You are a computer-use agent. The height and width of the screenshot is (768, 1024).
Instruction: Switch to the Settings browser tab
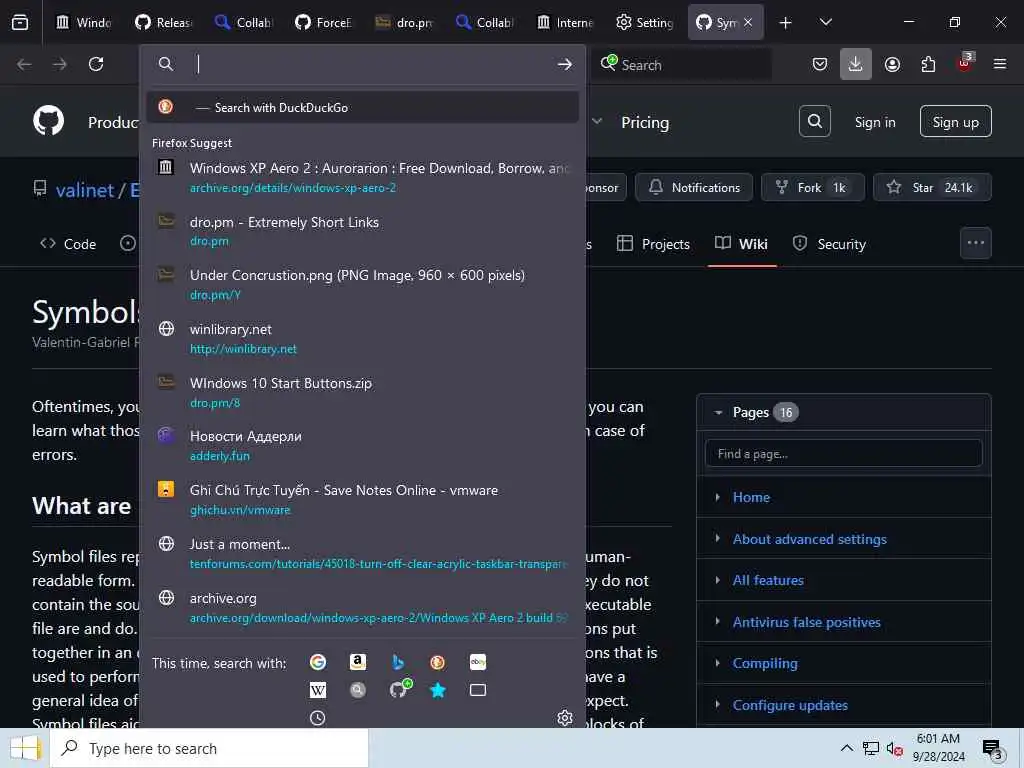(x=645, y=22)
